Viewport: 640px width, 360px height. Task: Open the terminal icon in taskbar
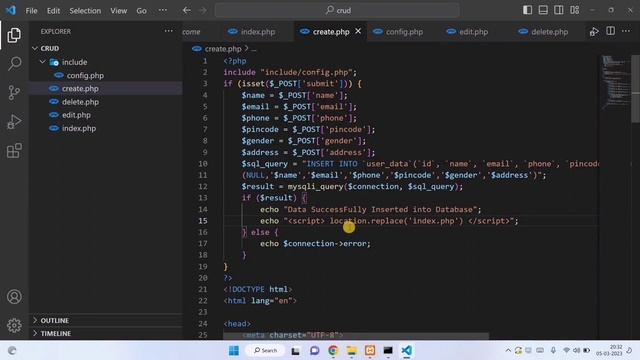point(388,351)
